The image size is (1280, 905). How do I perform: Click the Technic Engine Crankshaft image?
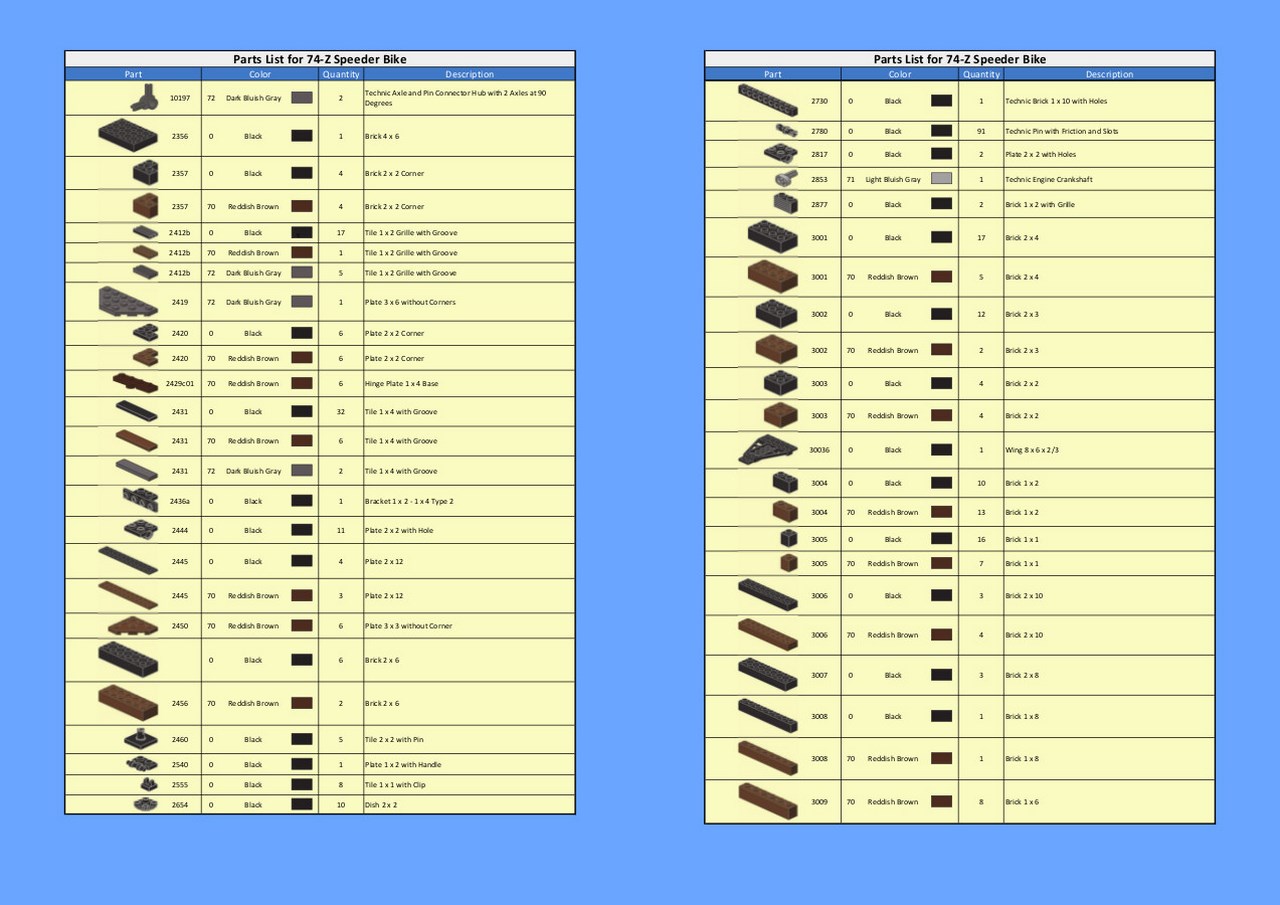(x=786, y=179)
